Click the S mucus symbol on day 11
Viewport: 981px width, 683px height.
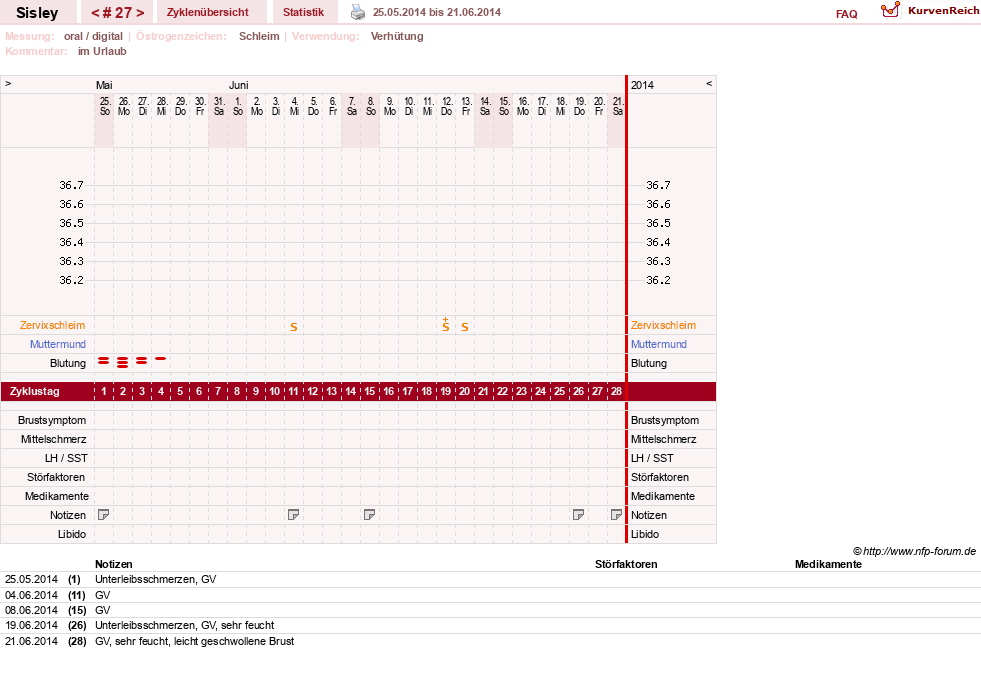pos(293,326)
